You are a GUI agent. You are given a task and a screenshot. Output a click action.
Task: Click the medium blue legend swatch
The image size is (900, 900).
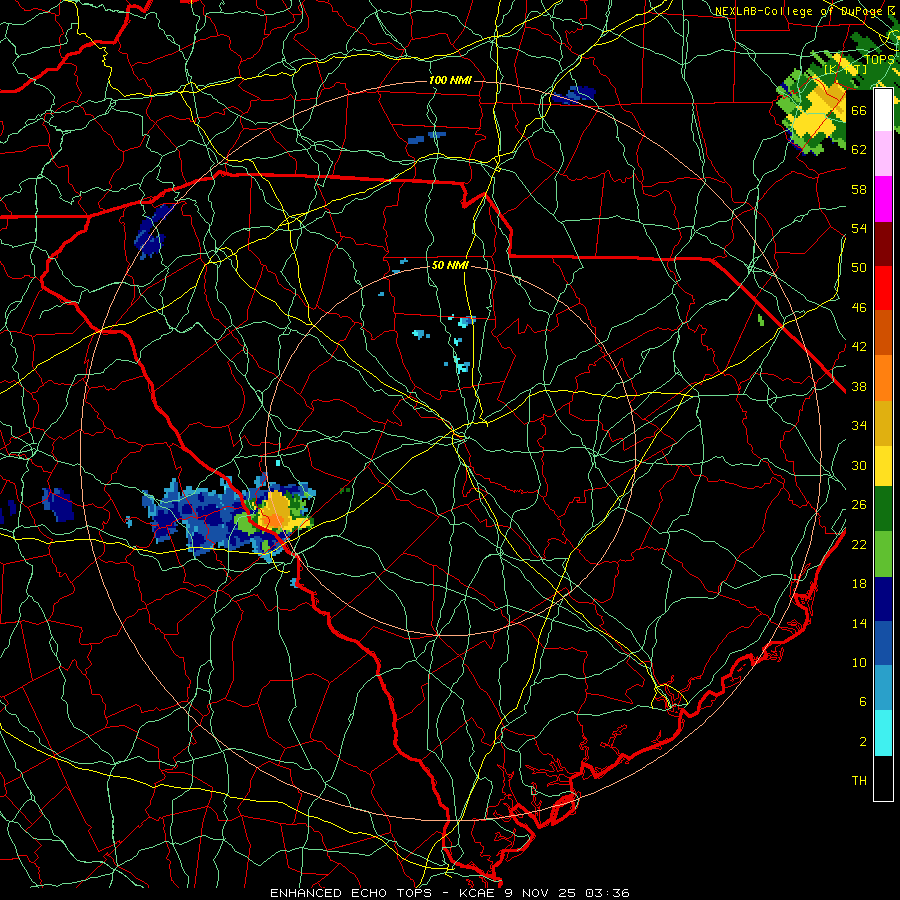coord(883,643)
